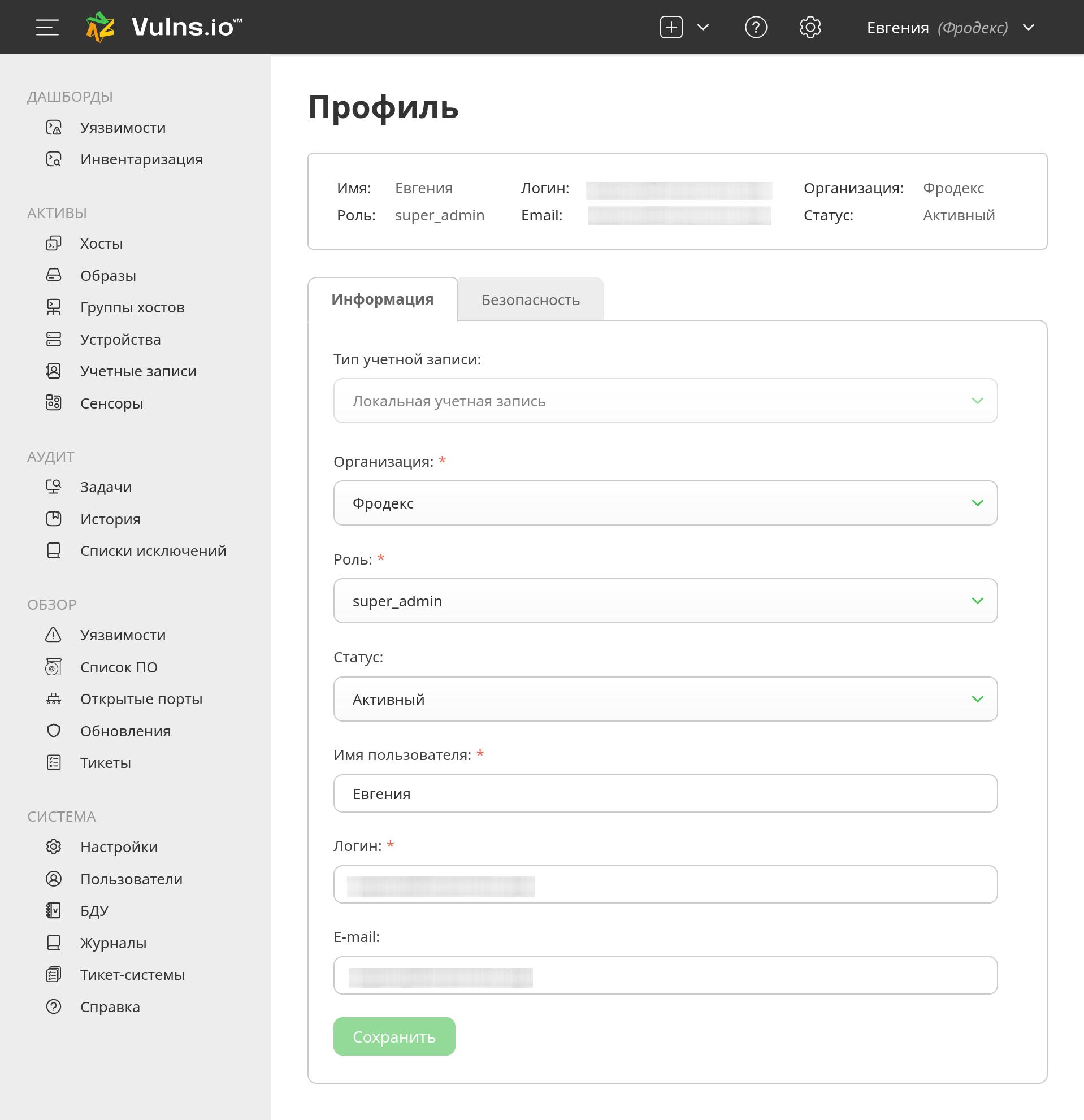This screenshot has height=1120, width=1084.
Task: Switch to the Безопасность tab
Action: point(530,300)
